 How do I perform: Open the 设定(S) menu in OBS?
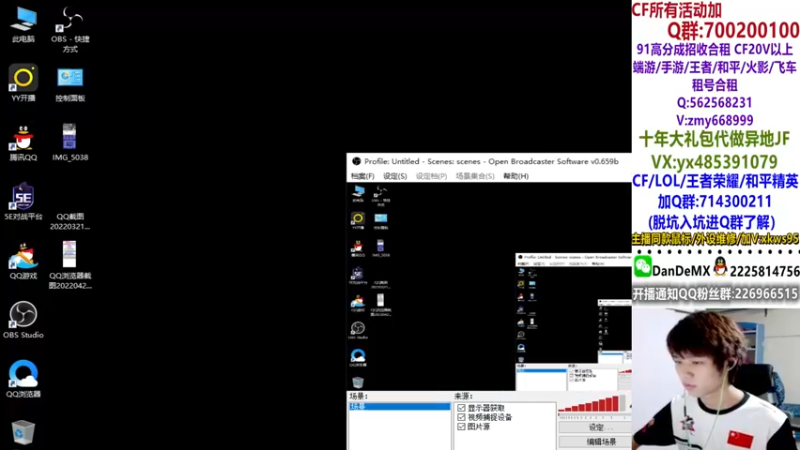395,176
